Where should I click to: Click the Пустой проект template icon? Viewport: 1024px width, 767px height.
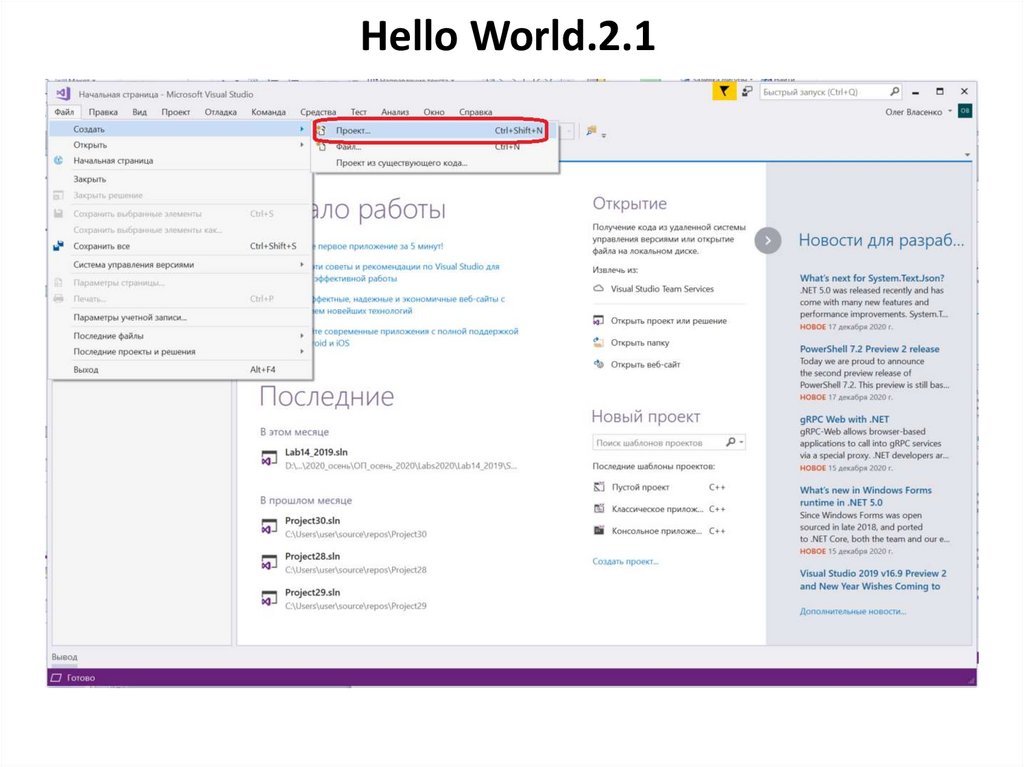599,487
